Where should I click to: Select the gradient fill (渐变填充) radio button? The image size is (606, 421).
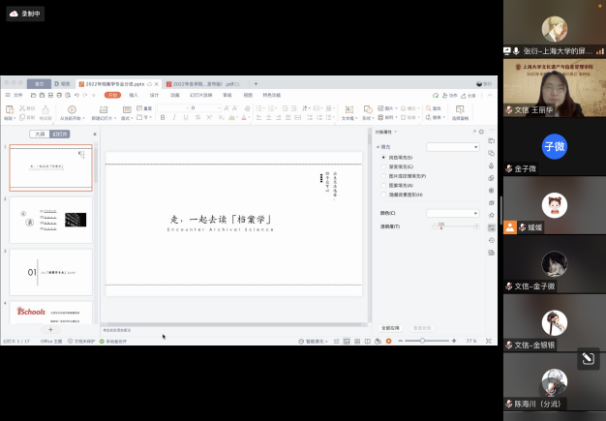(x=382, y=166)
